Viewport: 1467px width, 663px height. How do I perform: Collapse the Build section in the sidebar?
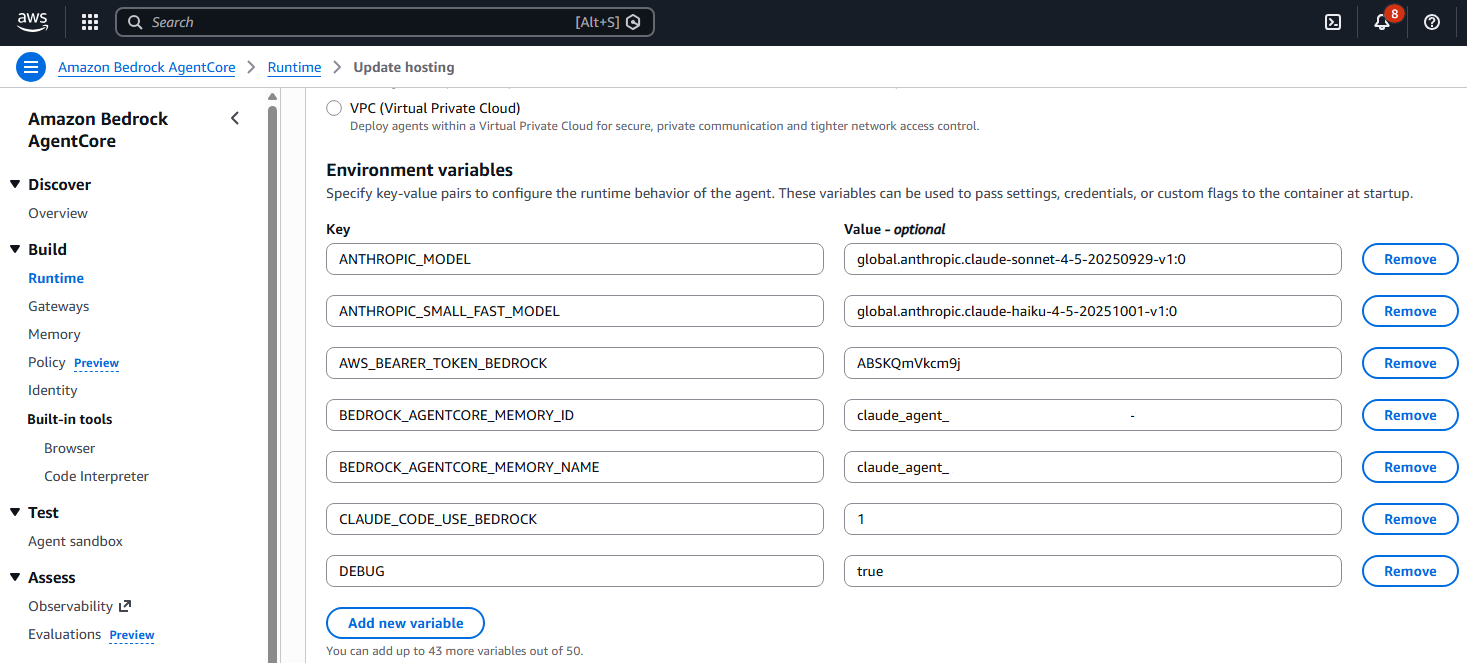point(15,249)
